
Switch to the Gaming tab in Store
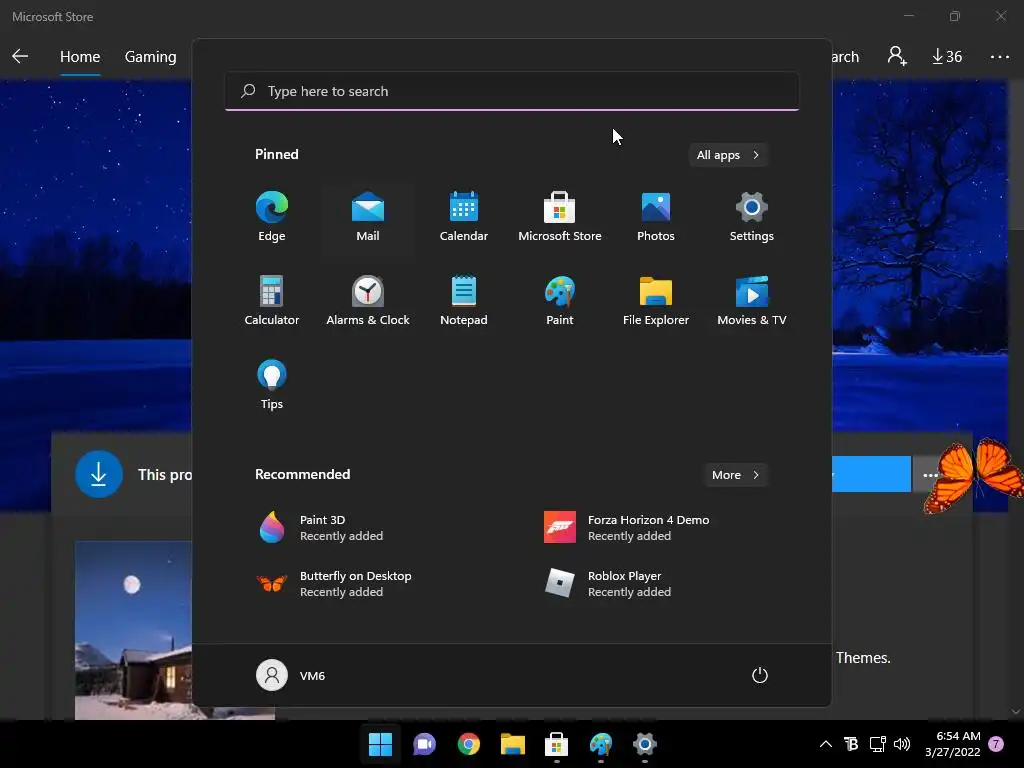[x=150, y=57]
